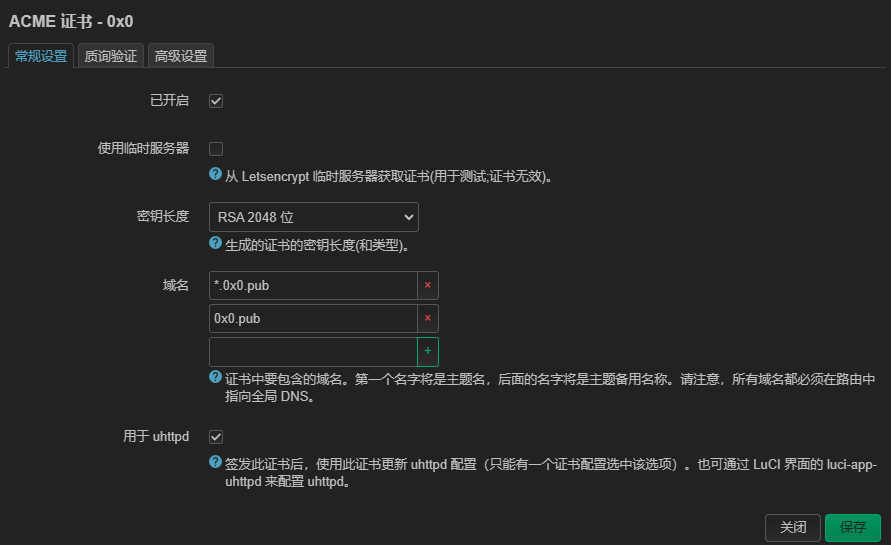The width and height of the screenshot is (891, 545).
Task: Click the 用于 uhttpd label
Action: pos(156,436)
